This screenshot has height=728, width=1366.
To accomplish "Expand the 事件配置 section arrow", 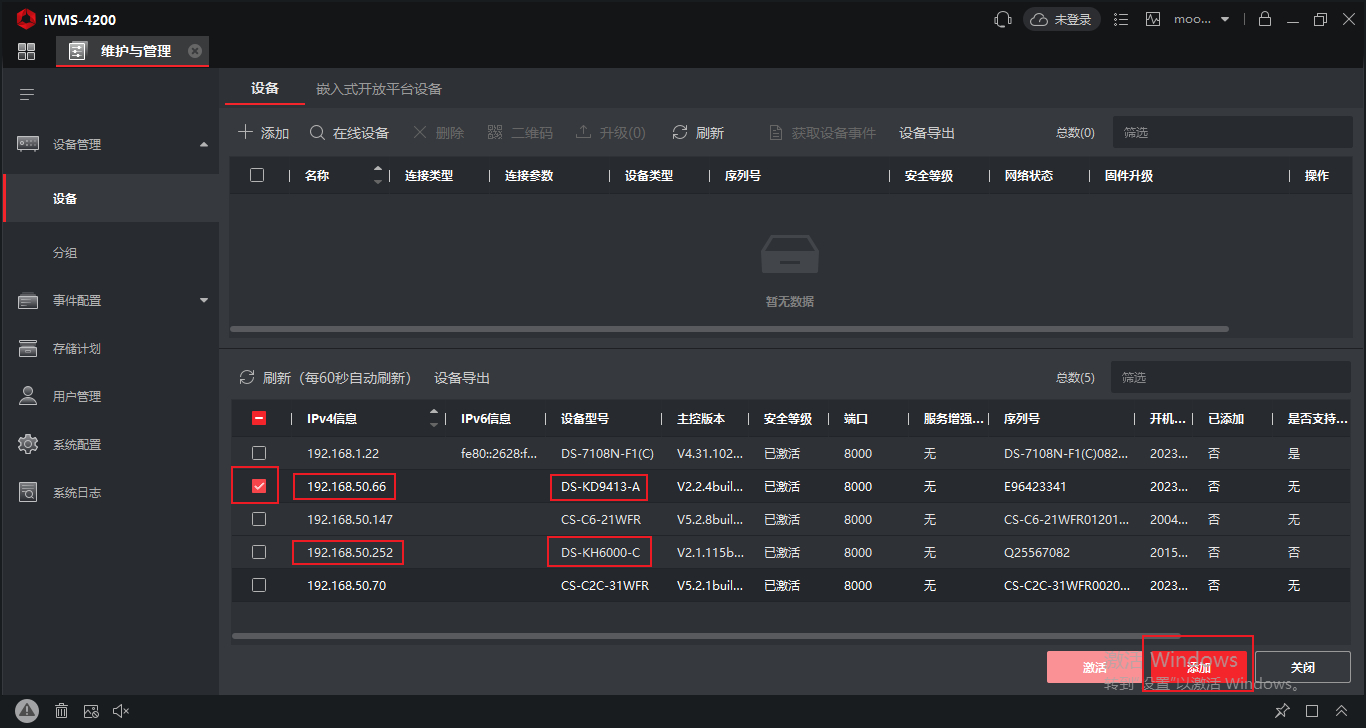I will point(204,300).
